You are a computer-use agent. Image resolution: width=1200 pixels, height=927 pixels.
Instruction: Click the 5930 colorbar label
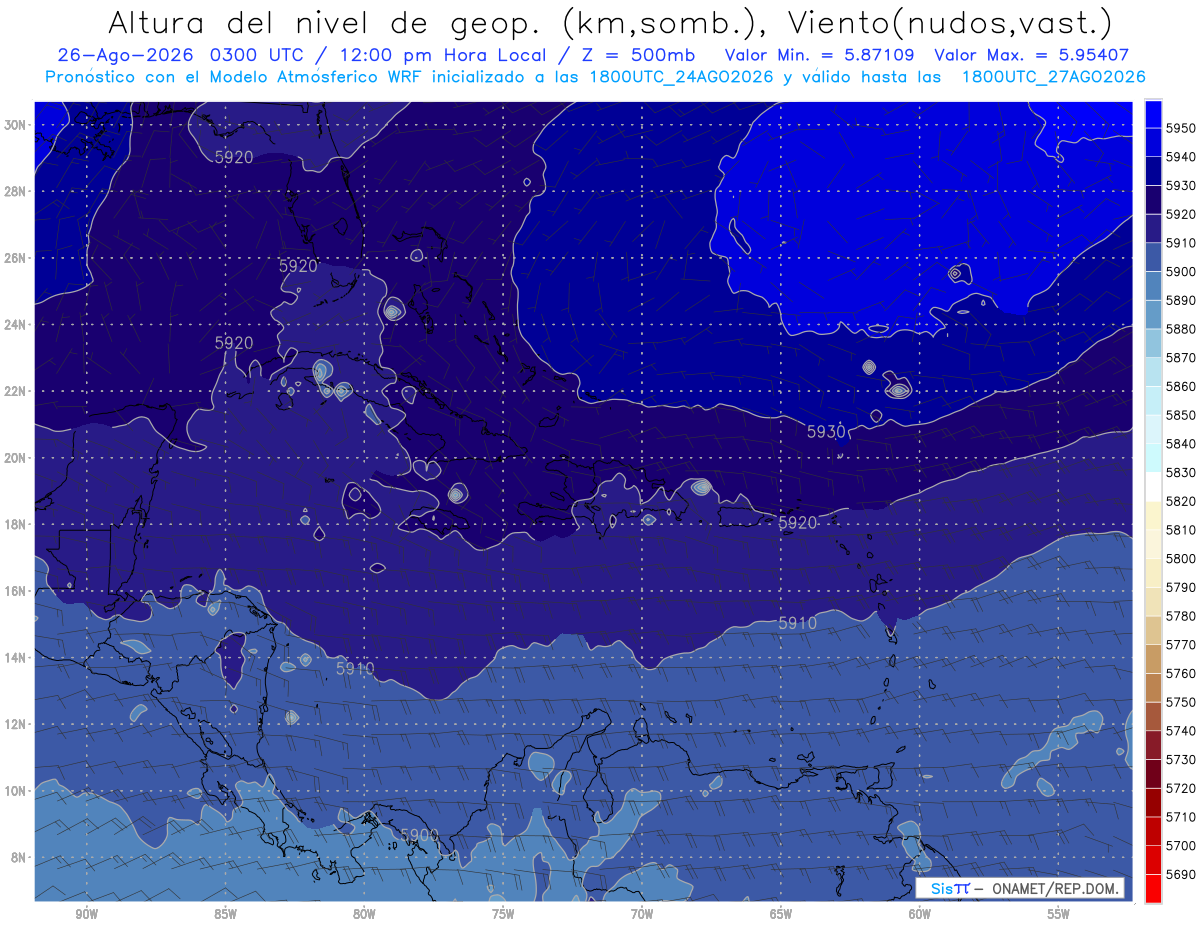coord(1181,186)
